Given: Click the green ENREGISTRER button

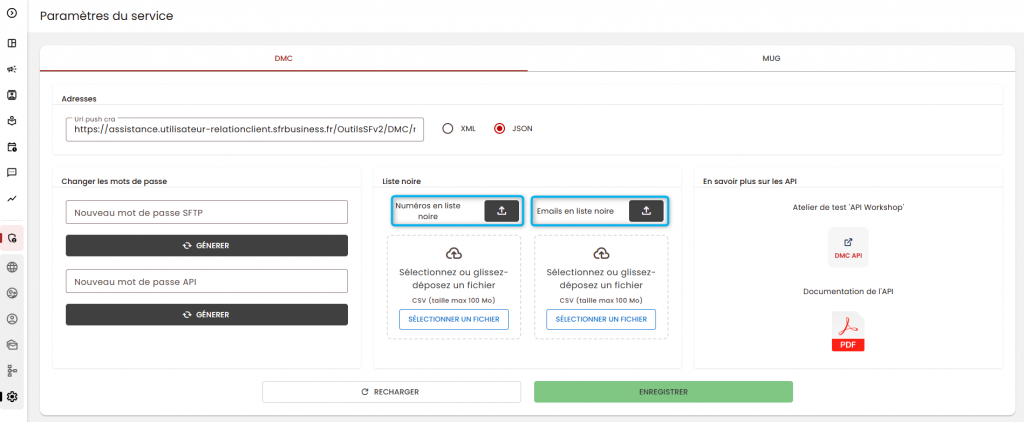Looking at the screenshot, I should (664, 392).
